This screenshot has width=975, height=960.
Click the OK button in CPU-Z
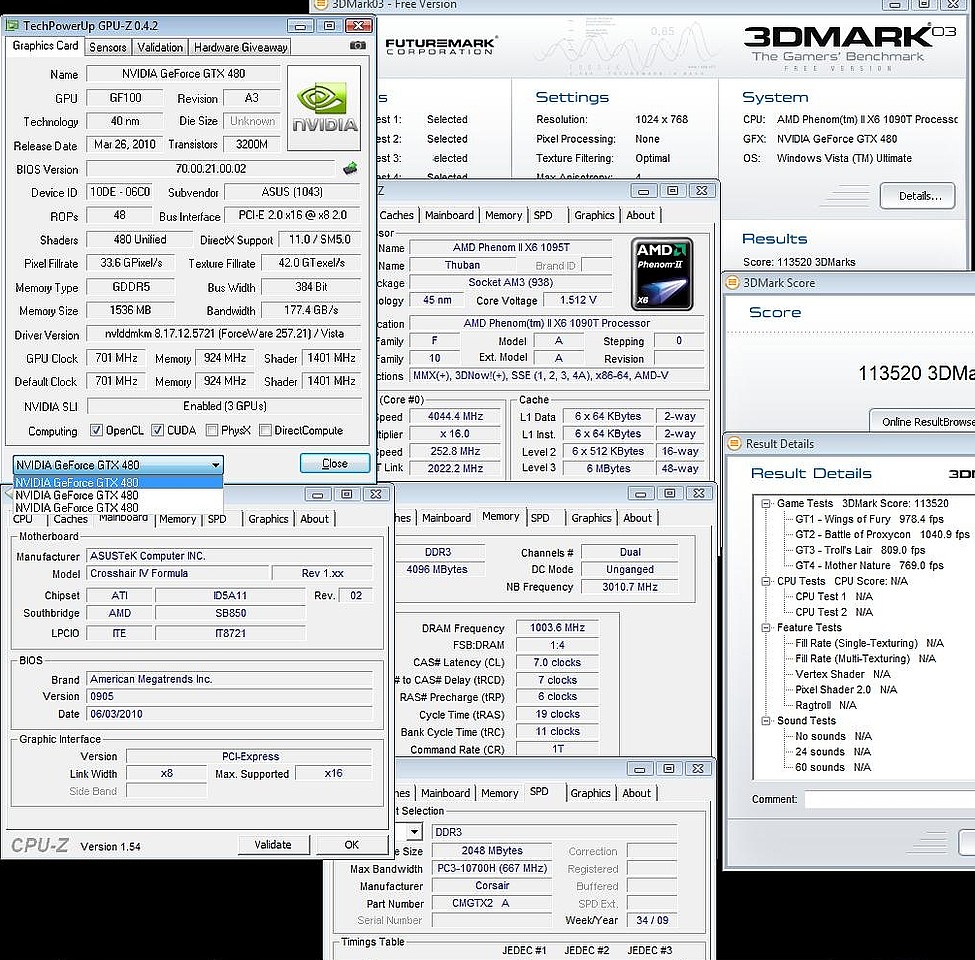(351, 844)
